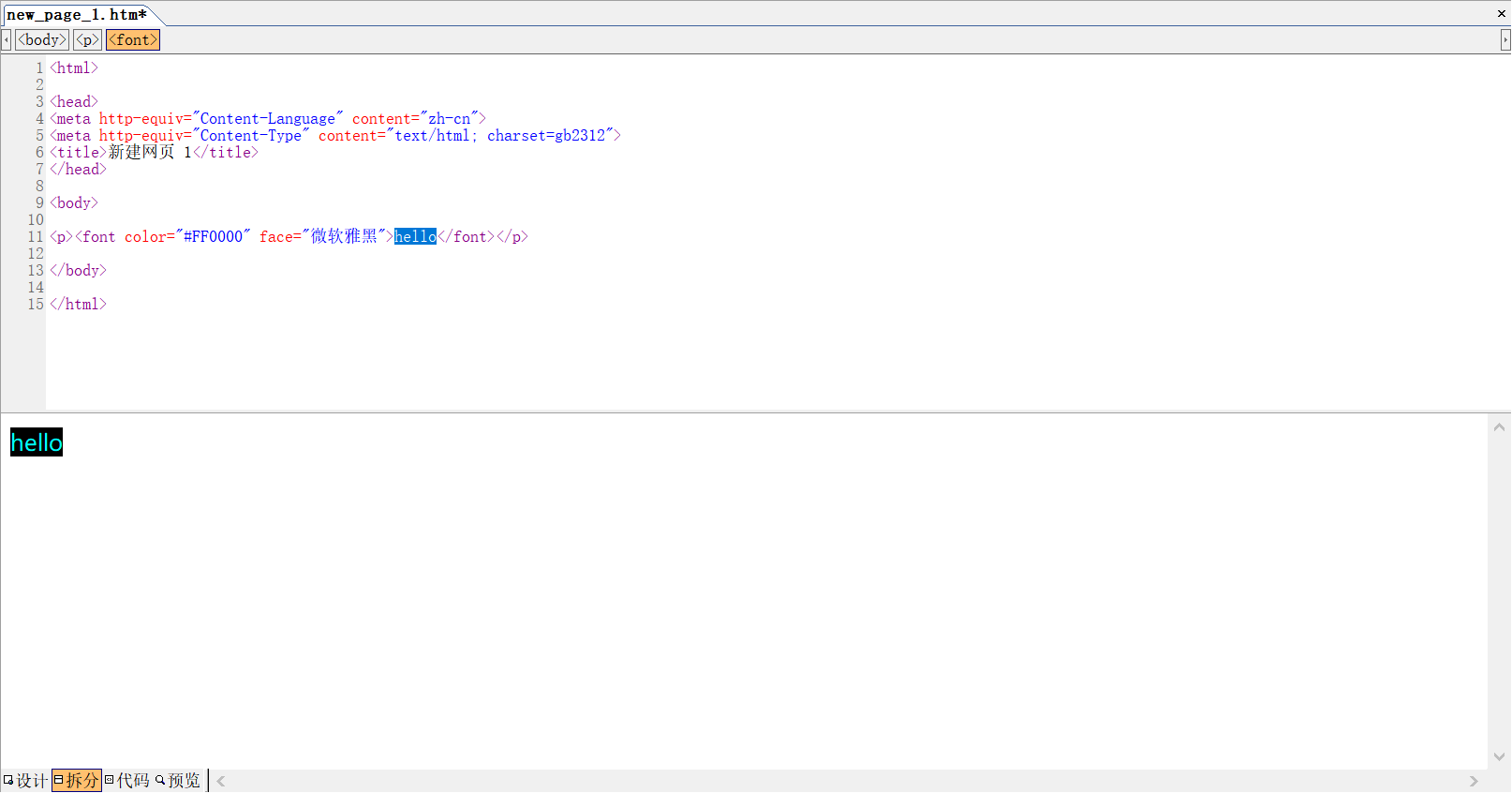Click the closing </body> tag on line 13
The height and width of the screenshot is (793, 1512).
point(79,270)
